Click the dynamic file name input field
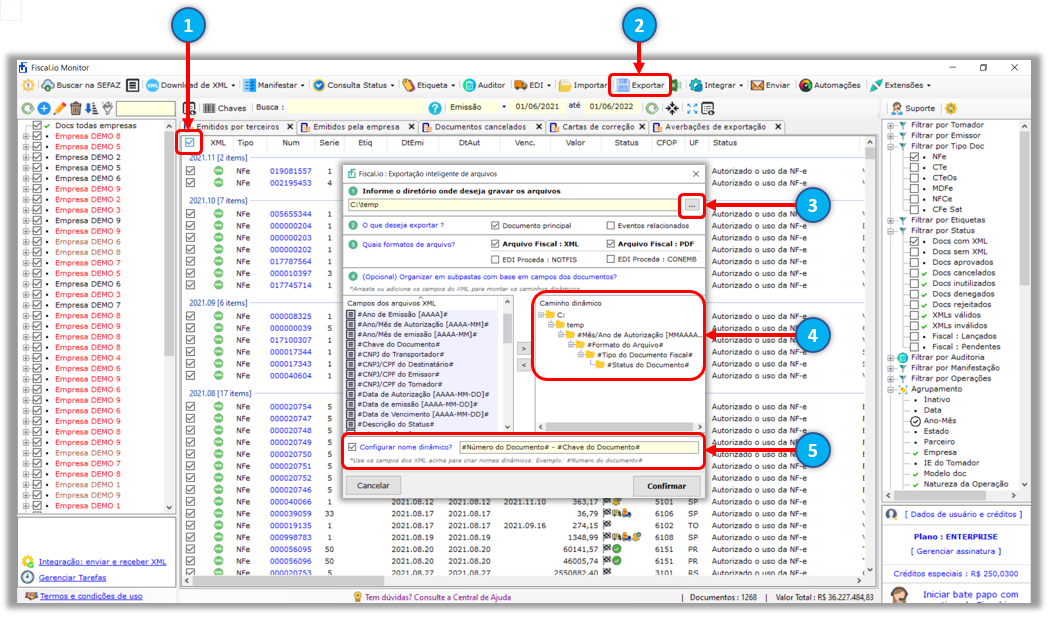The height and width of the screenshot is (618, 1056). tap(579, 447)
